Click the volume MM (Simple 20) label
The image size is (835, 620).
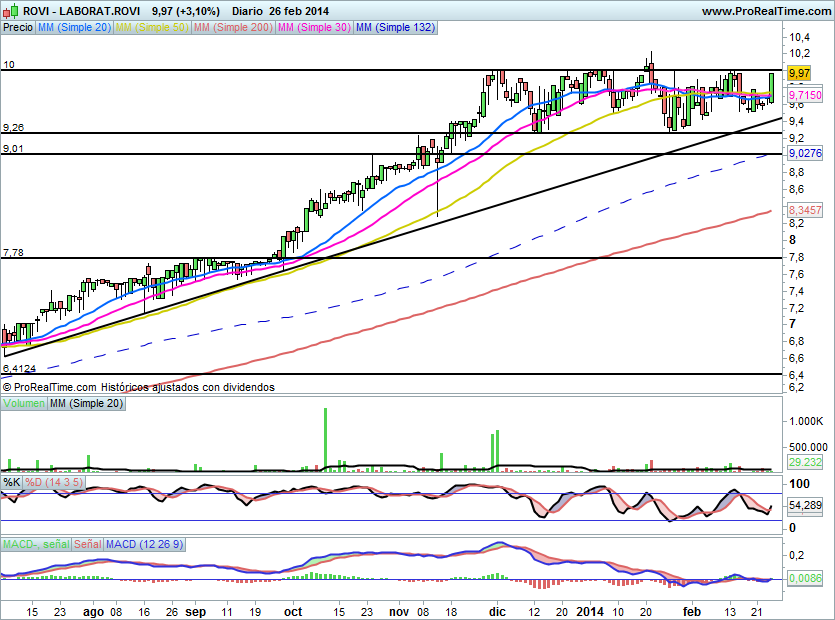pyautogui.click(x=85, y=403)
